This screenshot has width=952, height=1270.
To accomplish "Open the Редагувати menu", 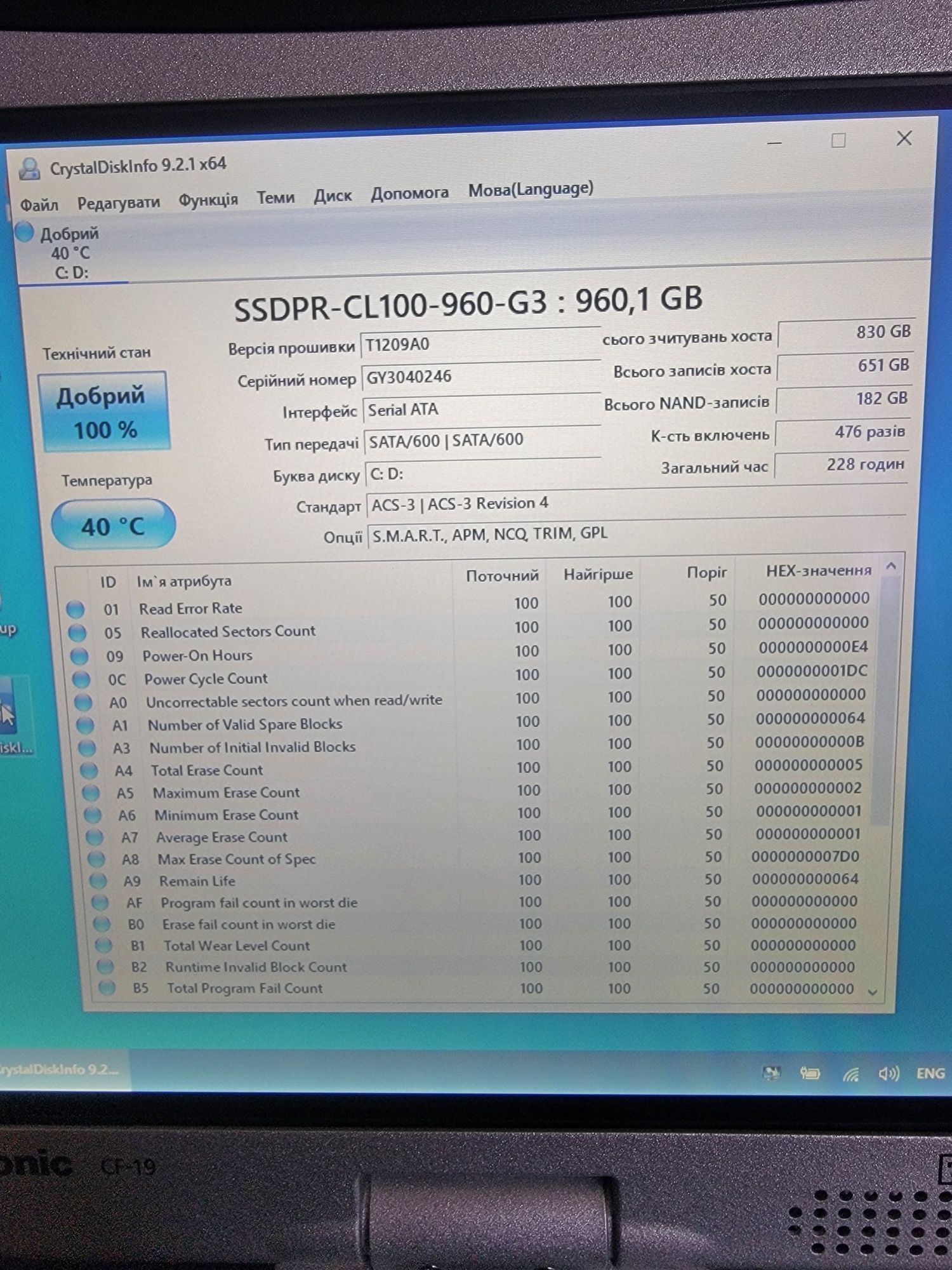I will (x=118, y=203).
